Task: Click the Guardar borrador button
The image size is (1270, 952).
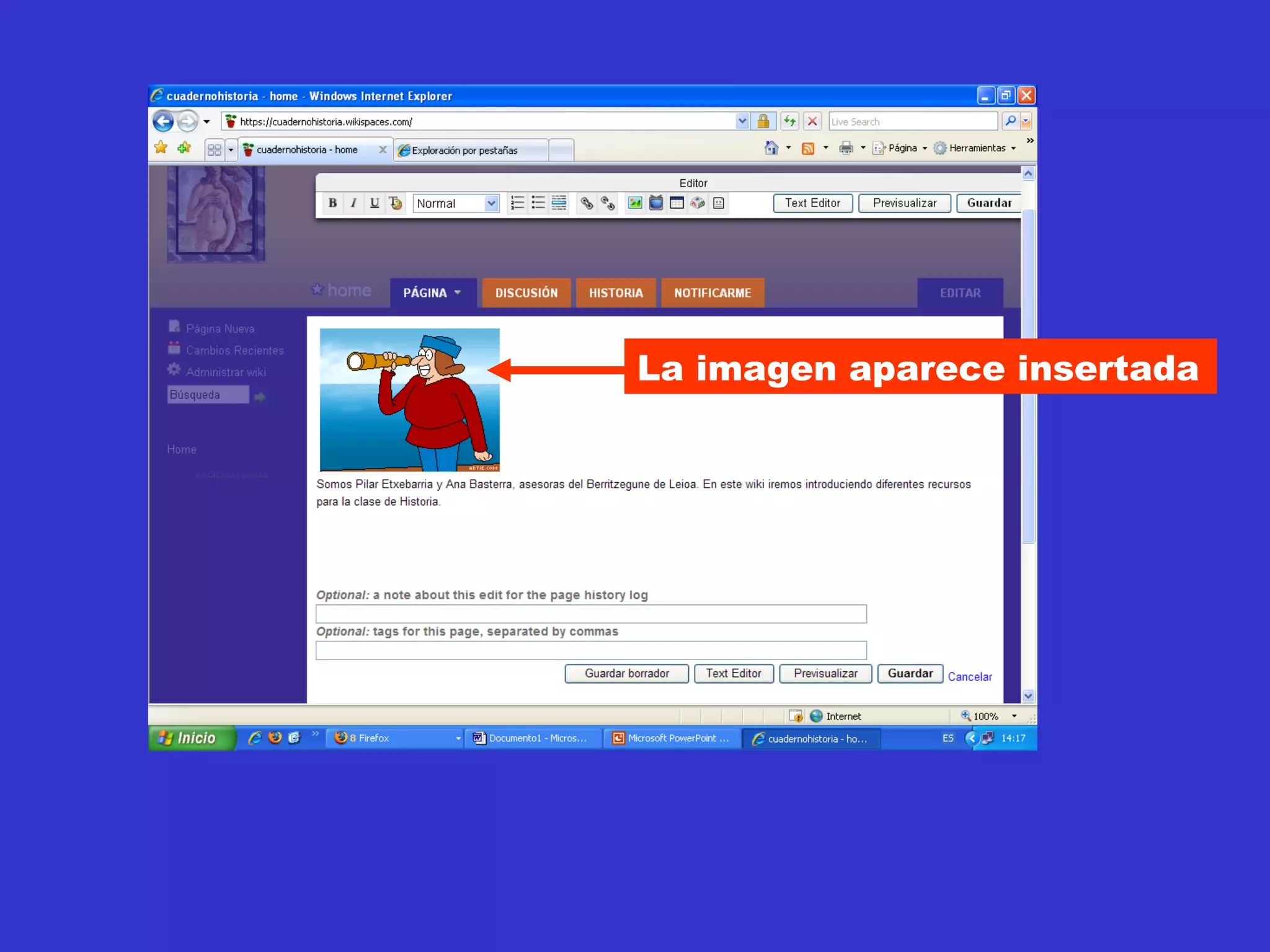Action: [626, 673]
